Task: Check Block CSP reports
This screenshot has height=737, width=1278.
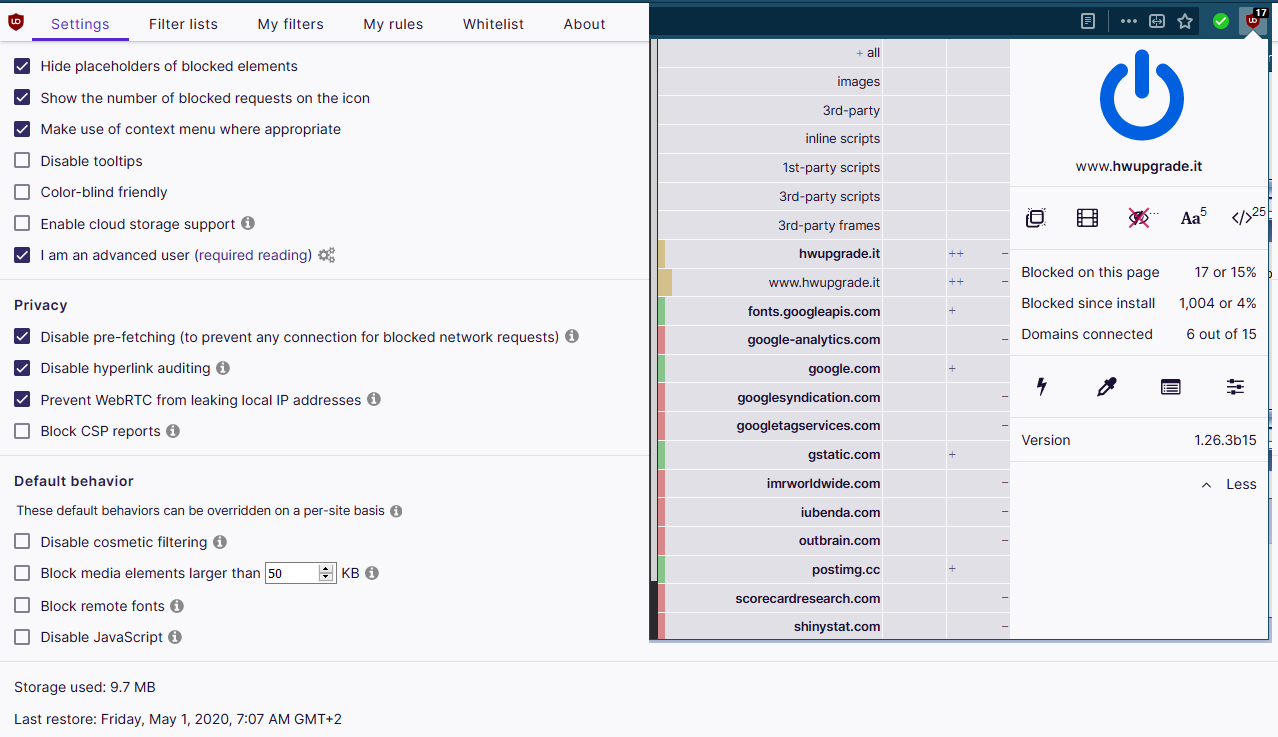Action: [x=22, y=431]
